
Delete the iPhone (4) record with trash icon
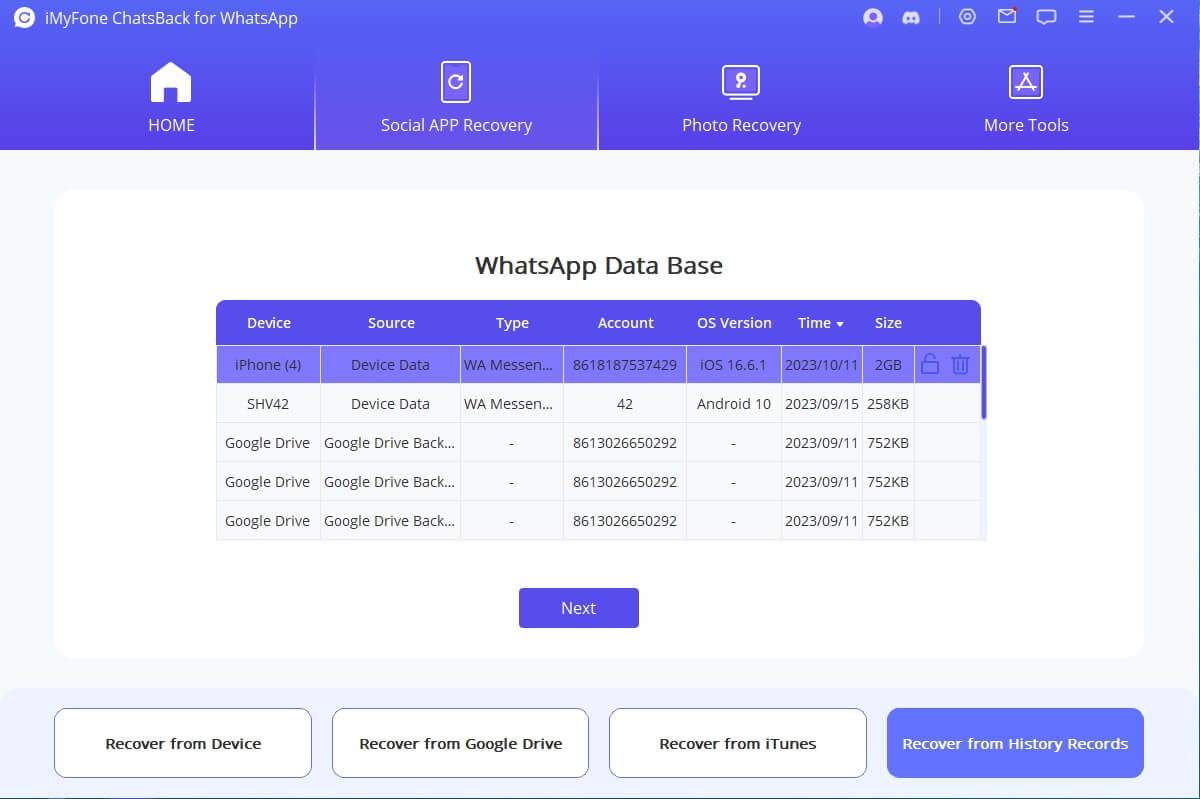[x=960, y=365]
